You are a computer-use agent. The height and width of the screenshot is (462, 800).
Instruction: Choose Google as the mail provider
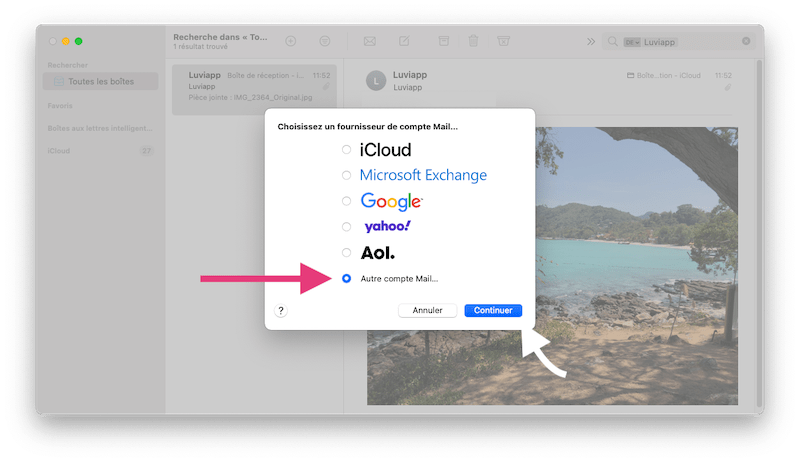coord(346,201)
